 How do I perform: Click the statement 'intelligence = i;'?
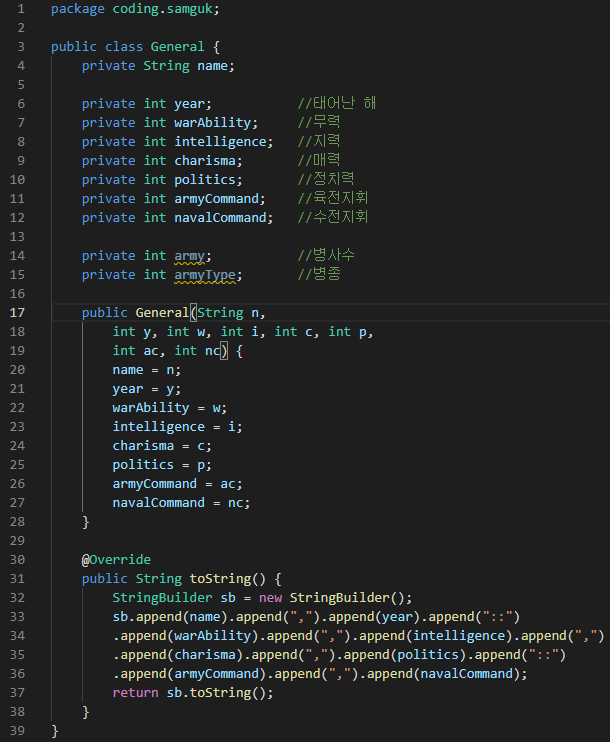tap(177, 427)
